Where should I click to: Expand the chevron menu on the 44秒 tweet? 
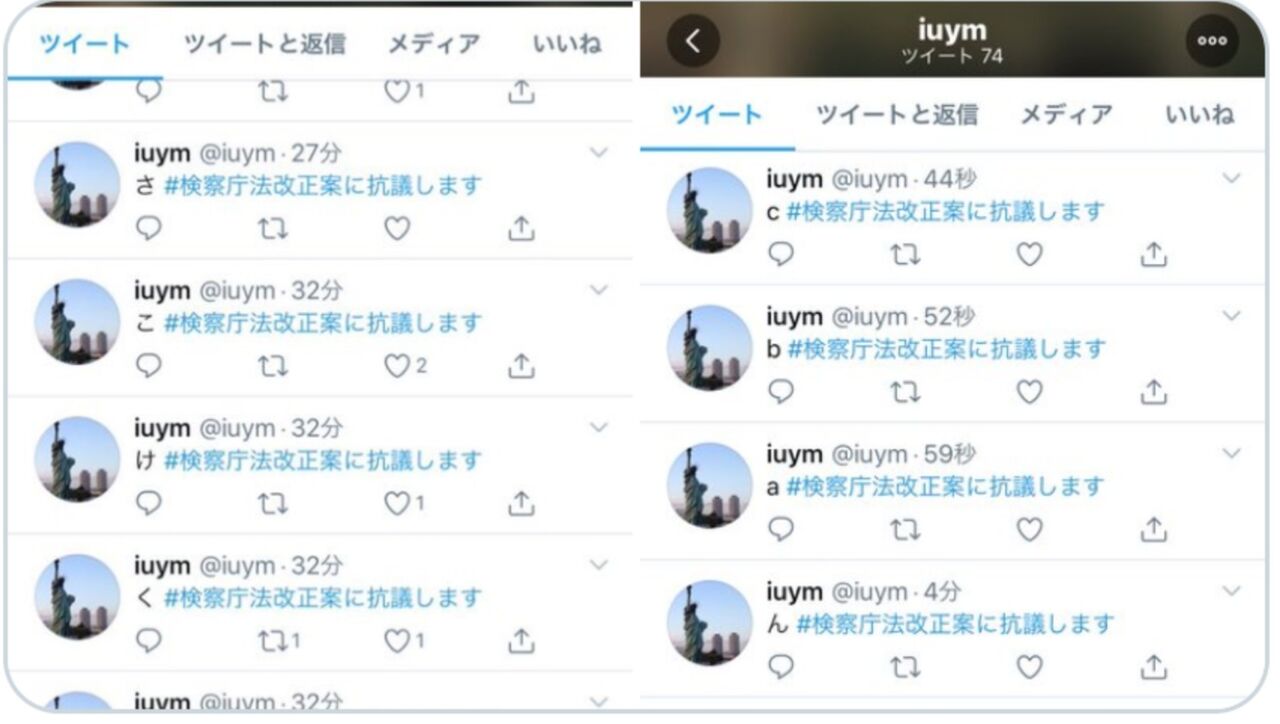point(1231,179)
